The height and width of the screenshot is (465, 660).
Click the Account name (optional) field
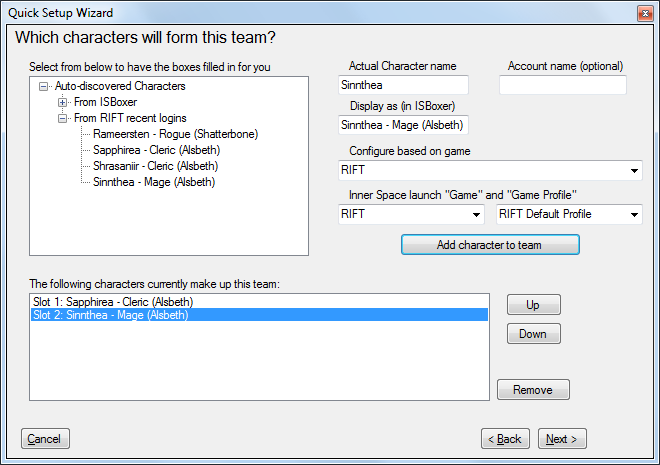(563, 85)
